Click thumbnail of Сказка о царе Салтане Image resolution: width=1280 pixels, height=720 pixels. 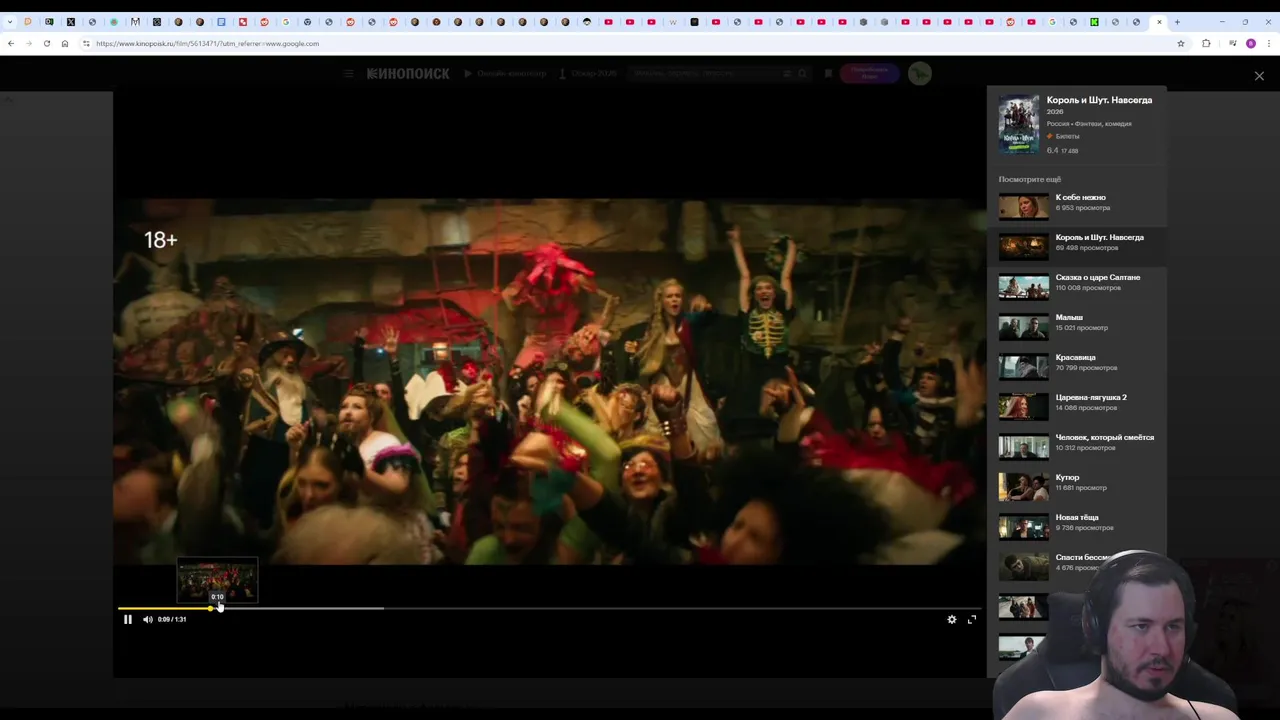point(1024,286)
